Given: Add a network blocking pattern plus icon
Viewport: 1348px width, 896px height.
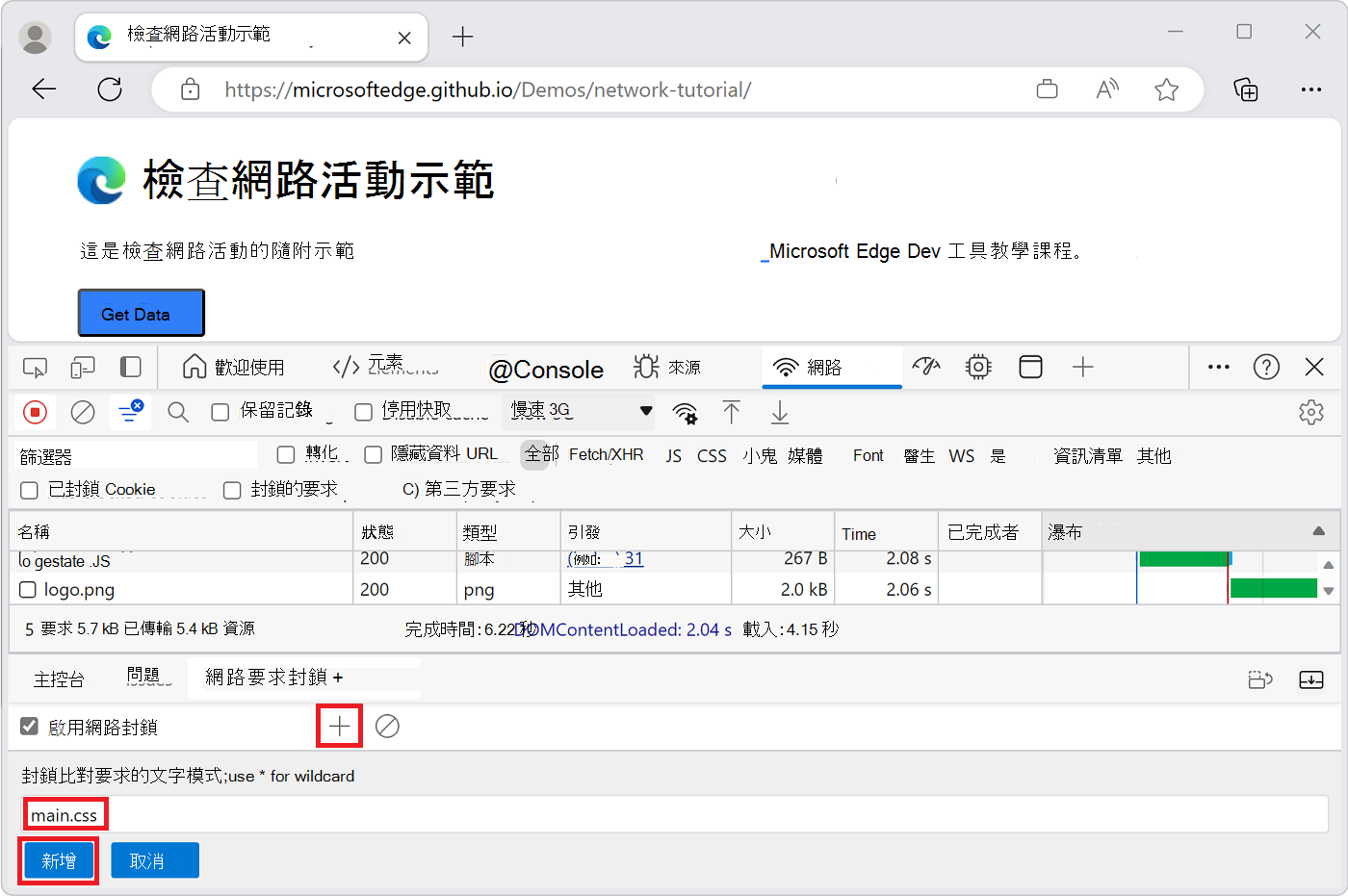Looking at the screenshot, I should (340, 726).
